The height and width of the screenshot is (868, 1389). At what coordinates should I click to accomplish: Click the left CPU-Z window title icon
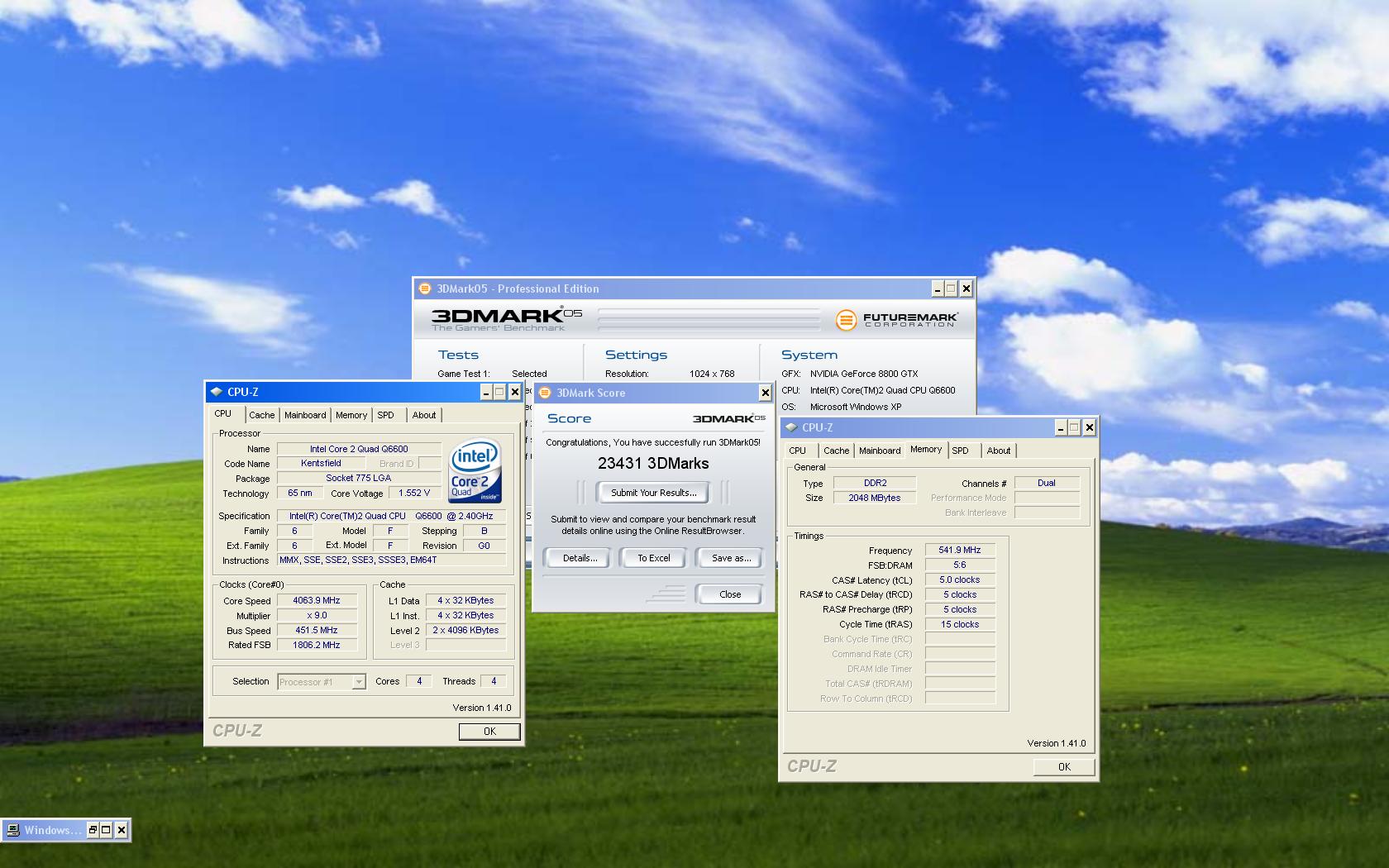(x=217, y=392)
